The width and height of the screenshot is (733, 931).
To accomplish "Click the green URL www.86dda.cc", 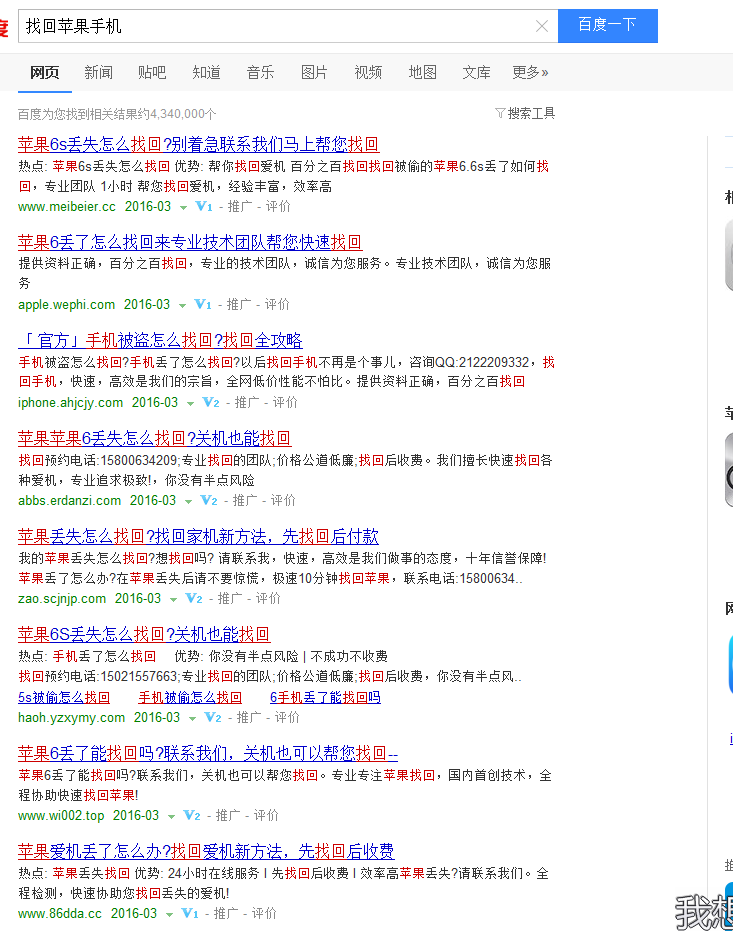I will pos(60,913).
